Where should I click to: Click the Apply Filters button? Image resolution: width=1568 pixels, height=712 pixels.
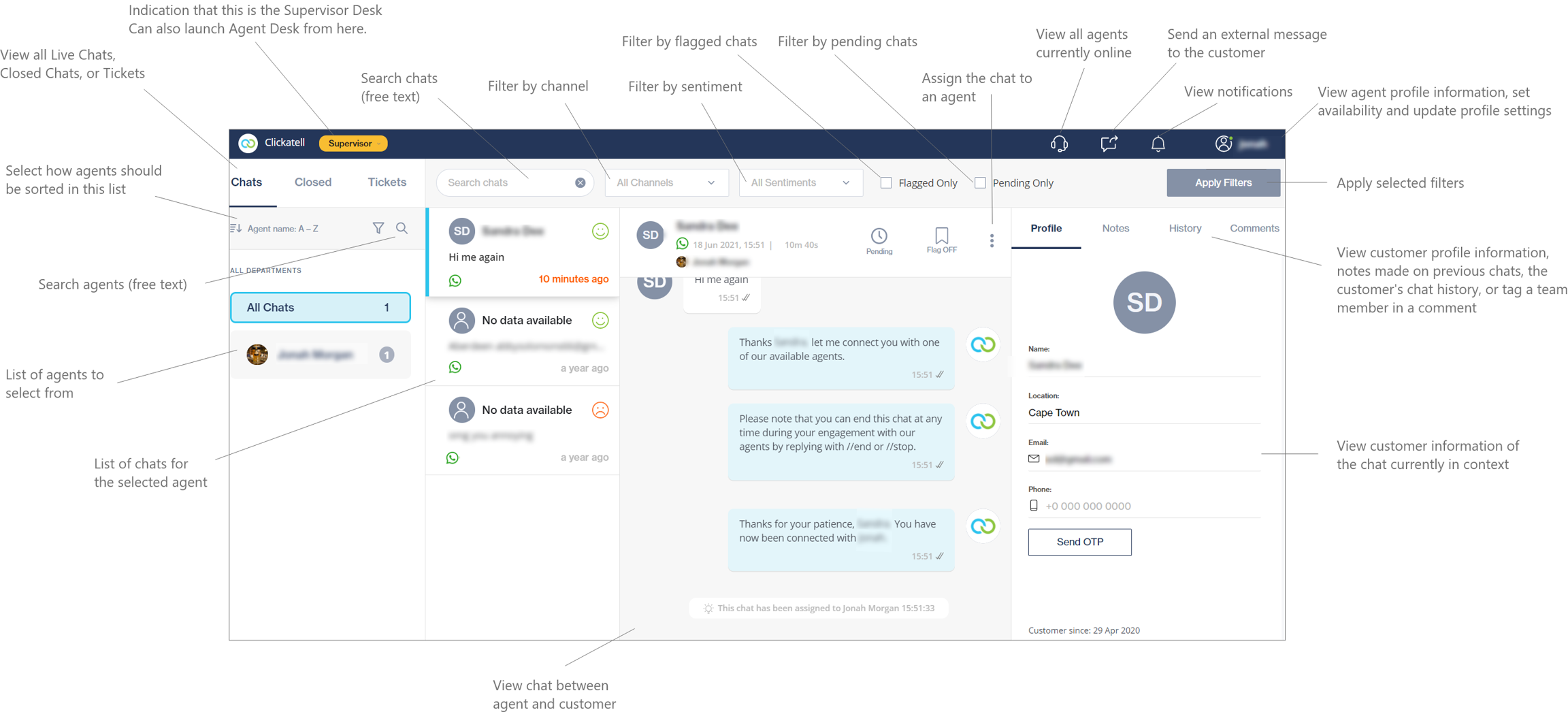coord(1223,183)
